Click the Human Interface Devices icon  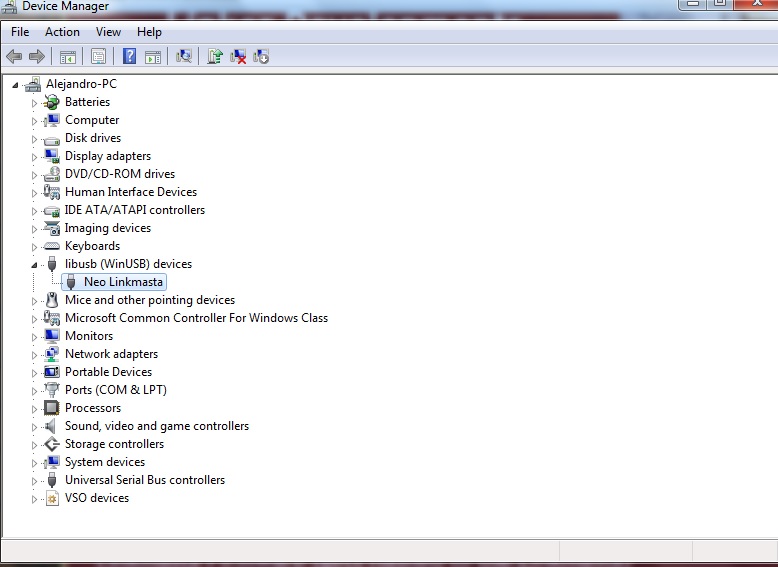coord(52,192)
